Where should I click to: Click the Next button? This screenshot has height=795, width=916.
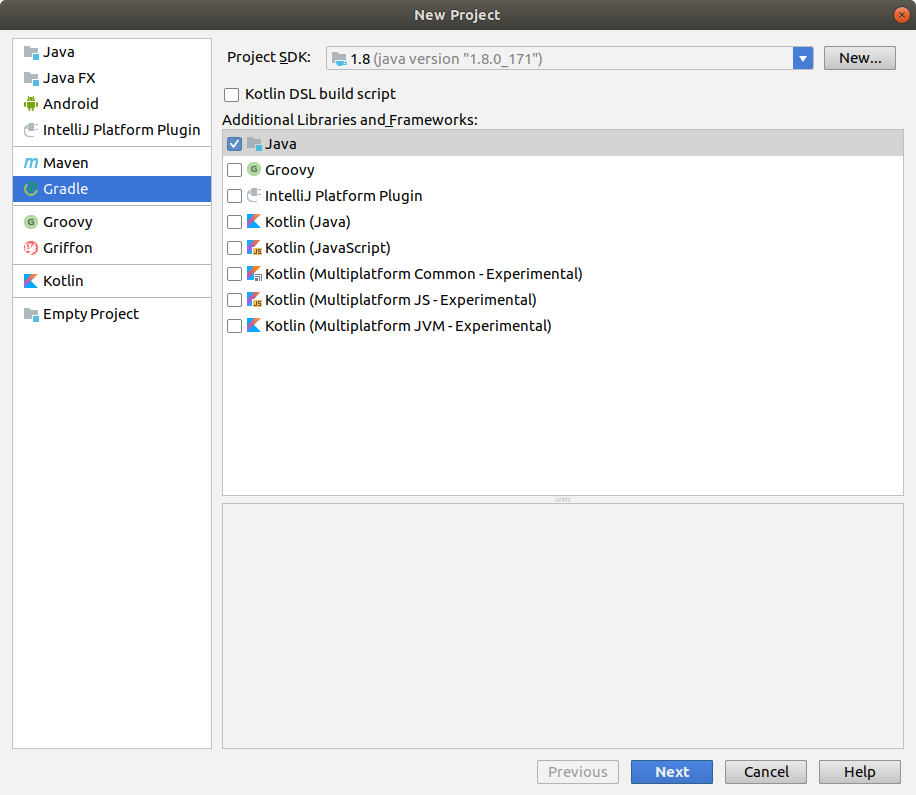point(672,772)
